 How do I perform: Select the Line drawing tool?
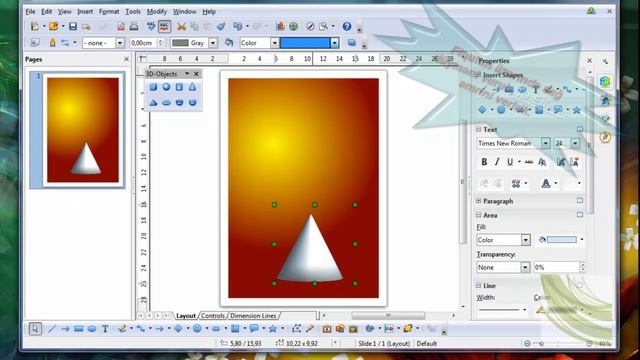tap(52, 329)
